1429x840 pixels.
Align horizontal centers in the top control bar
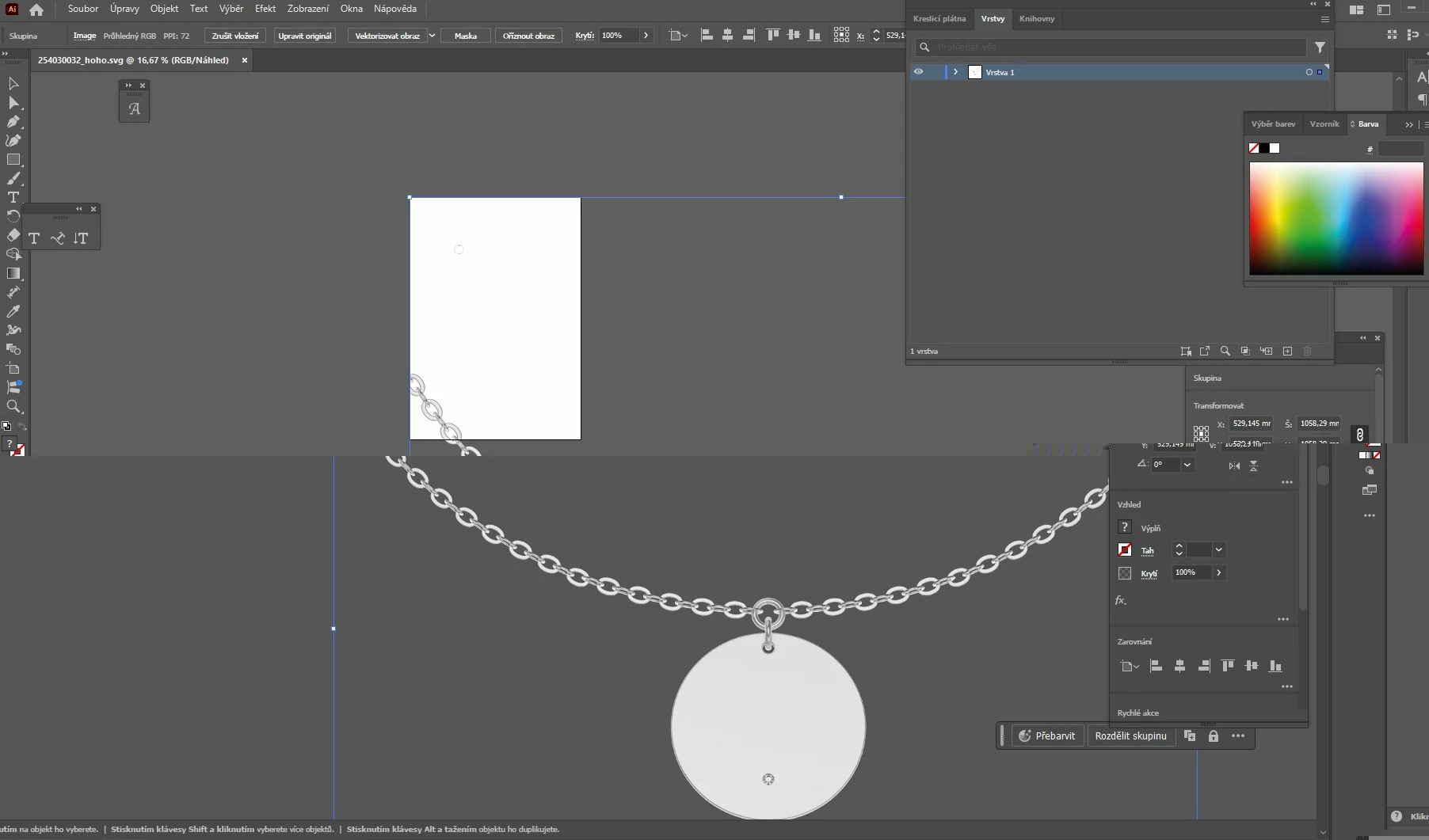(x=727, y=36)
